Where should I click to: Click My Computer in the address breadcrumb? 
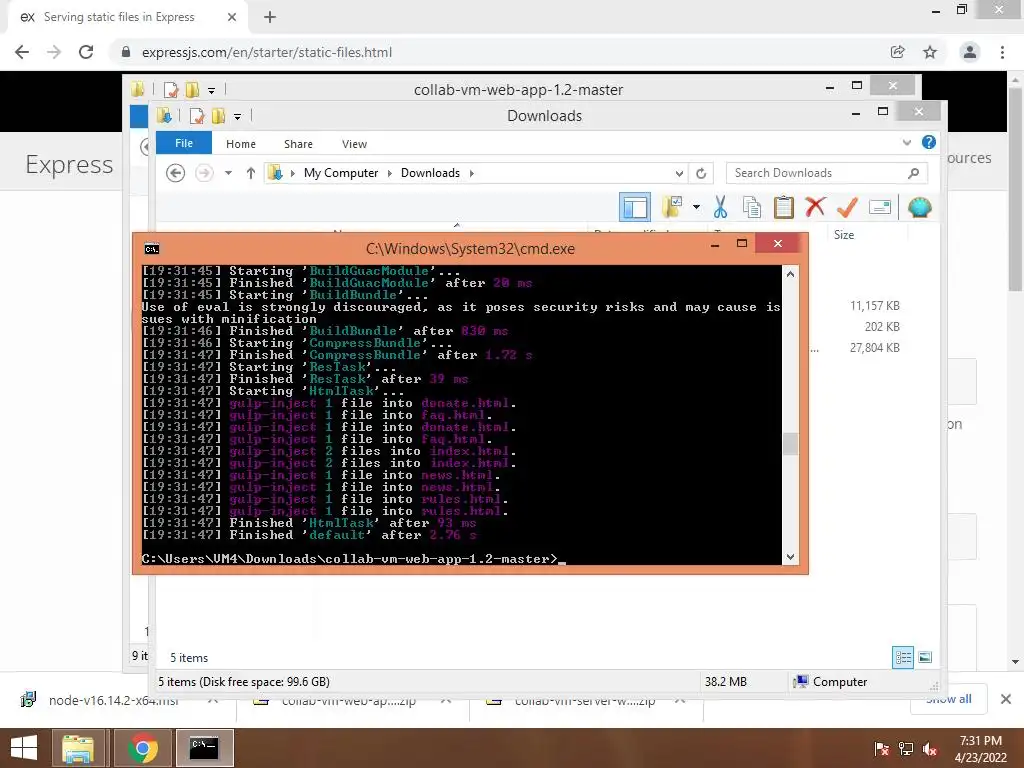pos(341,173)
